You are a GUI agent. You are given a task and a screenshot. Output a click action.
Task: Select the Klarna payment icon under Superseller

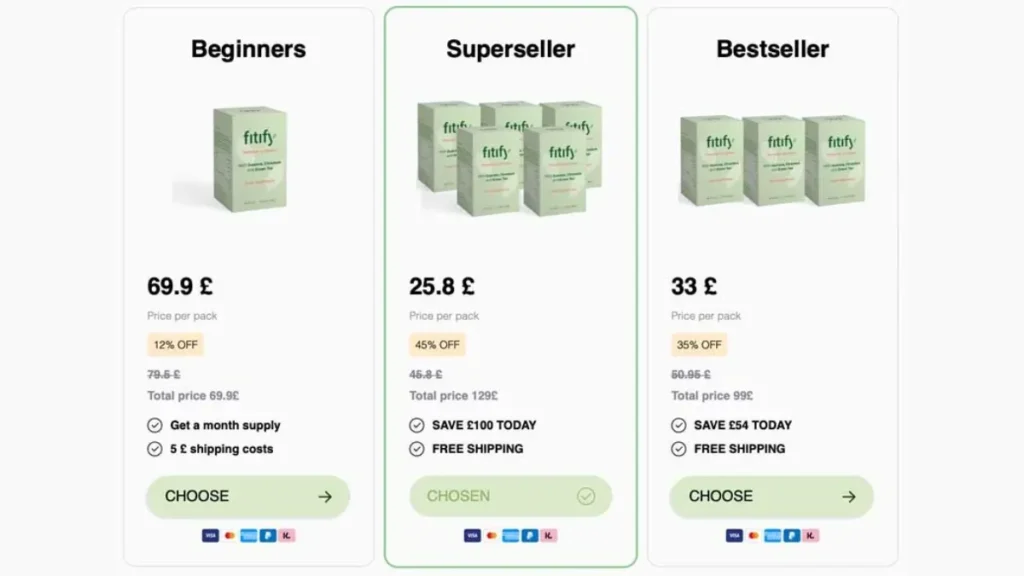pyautogui.click(x=547, y=535)
